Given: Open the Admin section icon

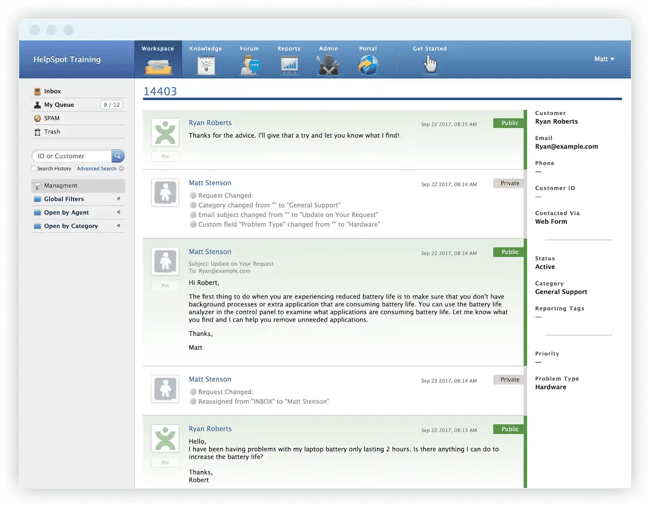Looking at the screenshot, I should click(328, 66).
